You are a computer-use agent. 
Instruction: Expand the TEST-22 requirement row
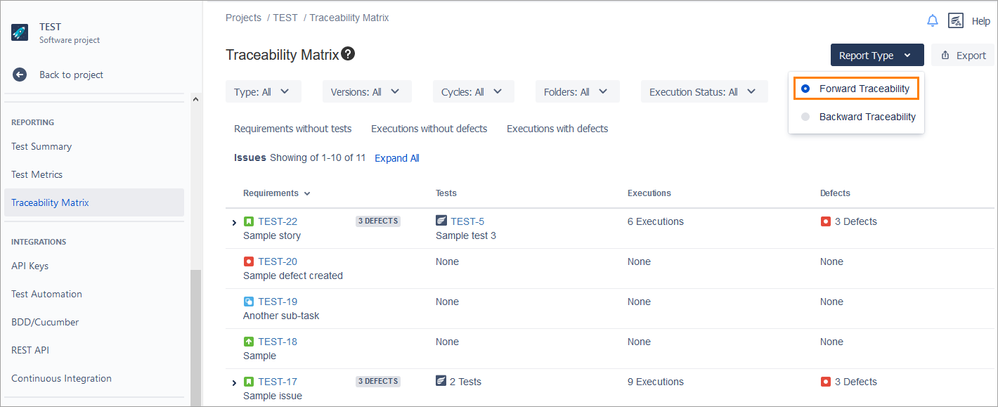click(x=234, y=222)
